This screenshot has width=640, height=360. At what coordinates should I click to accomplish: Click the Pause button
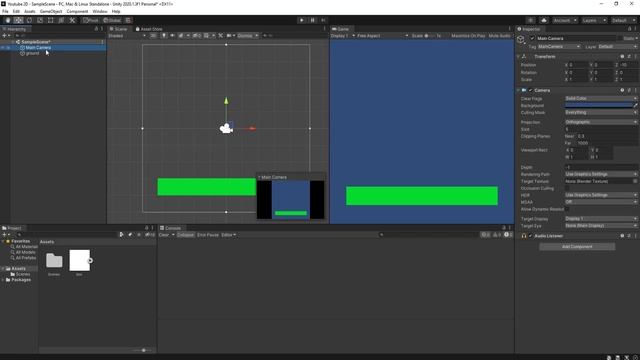[x=313, y=20]
